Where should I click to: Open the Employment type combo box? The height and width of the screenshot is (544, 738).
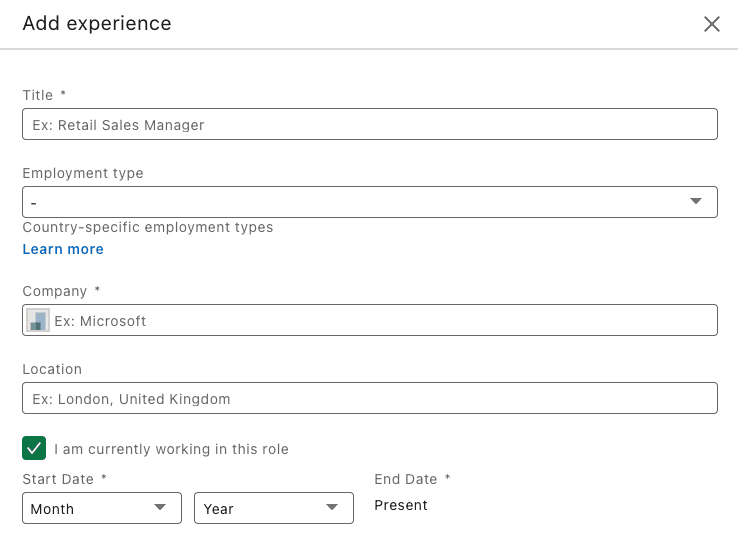(x=370, y=202)
